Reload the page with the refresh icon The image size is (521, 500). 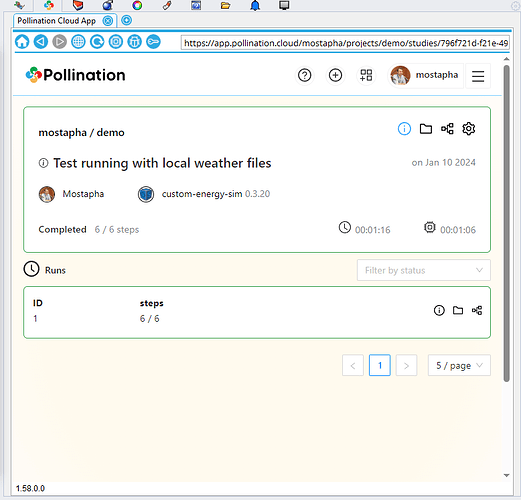click(x=97, y=42)
